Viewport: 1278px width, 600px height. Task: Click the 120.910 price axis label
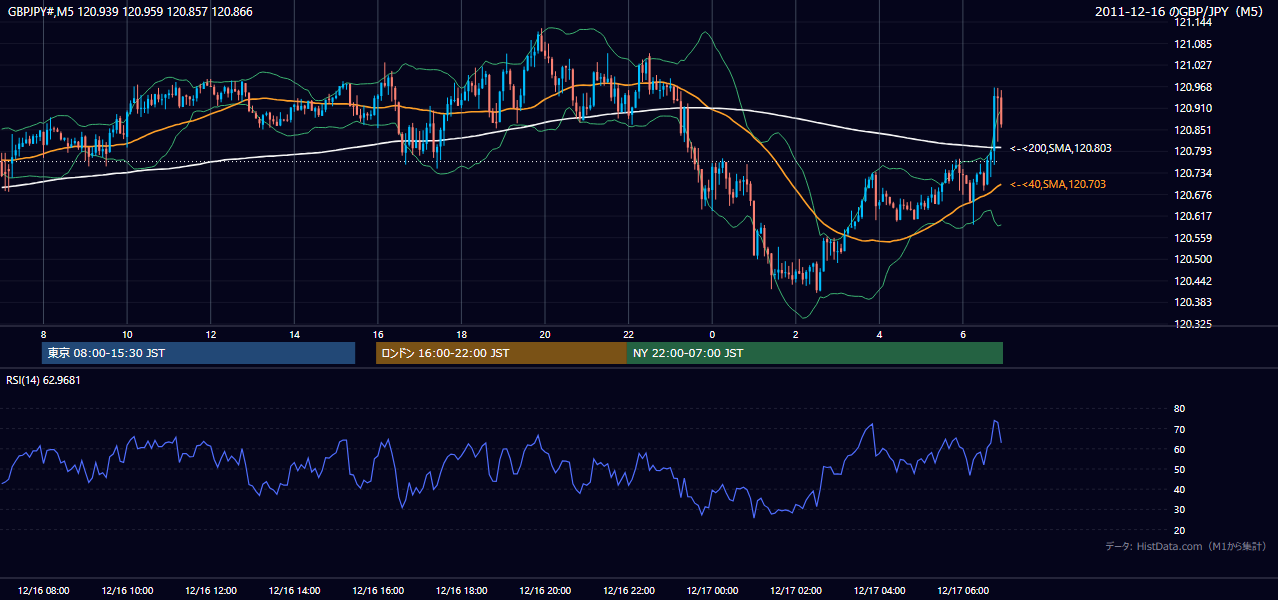pos(1192,108)
